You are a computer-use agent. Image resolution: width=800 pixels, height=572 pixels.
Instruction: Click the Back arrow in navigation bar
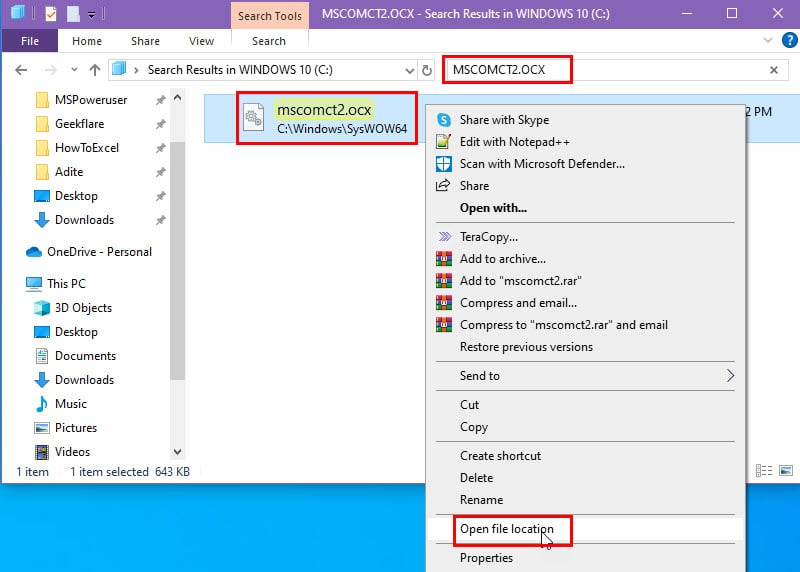[21, 70]
